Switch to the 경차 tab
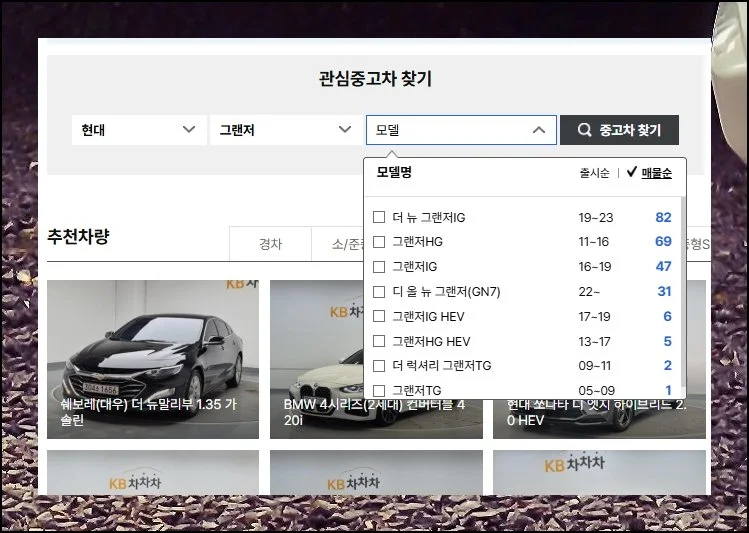This screenshot has width=749, height=533. (270, 244)
